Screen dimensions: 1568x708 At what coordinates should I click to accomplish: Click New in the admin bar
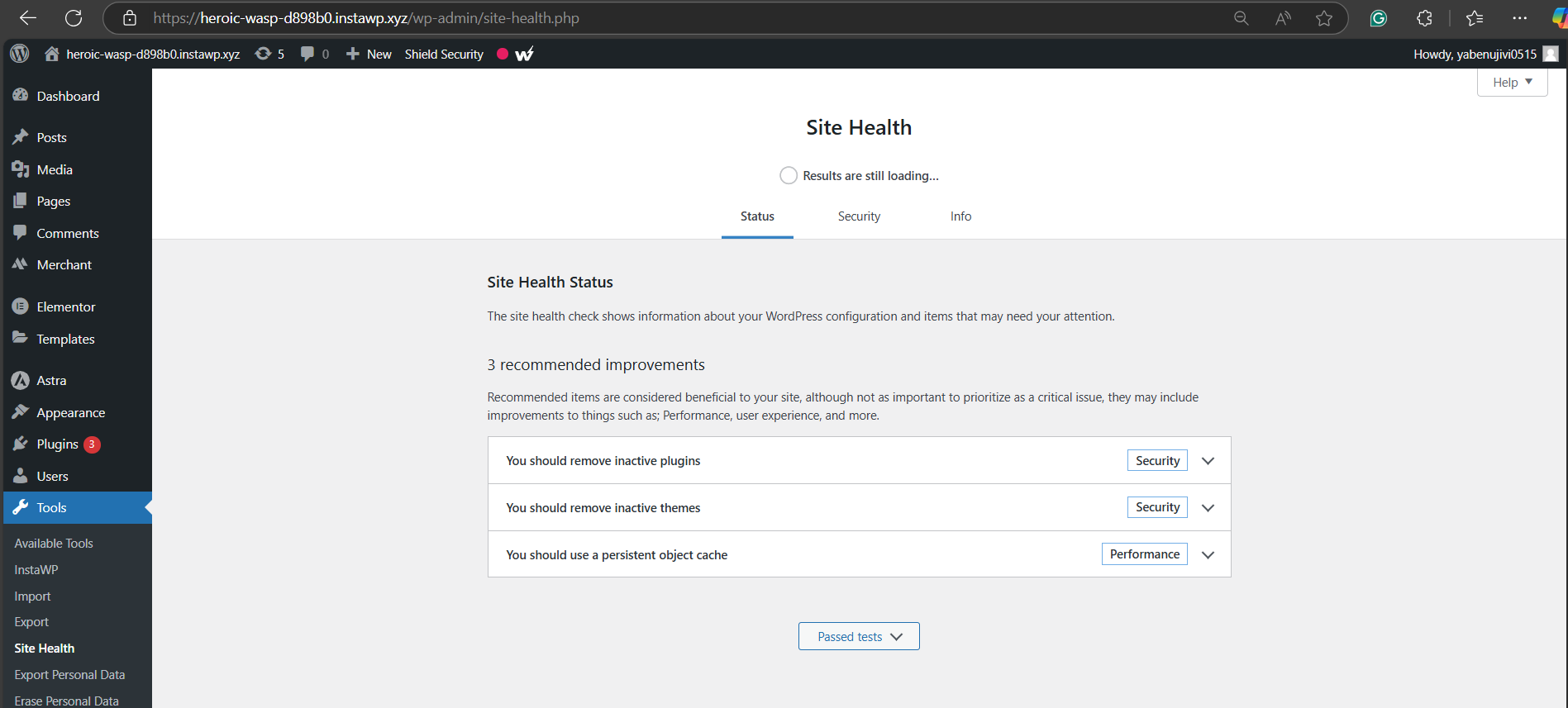click(369, 54)
